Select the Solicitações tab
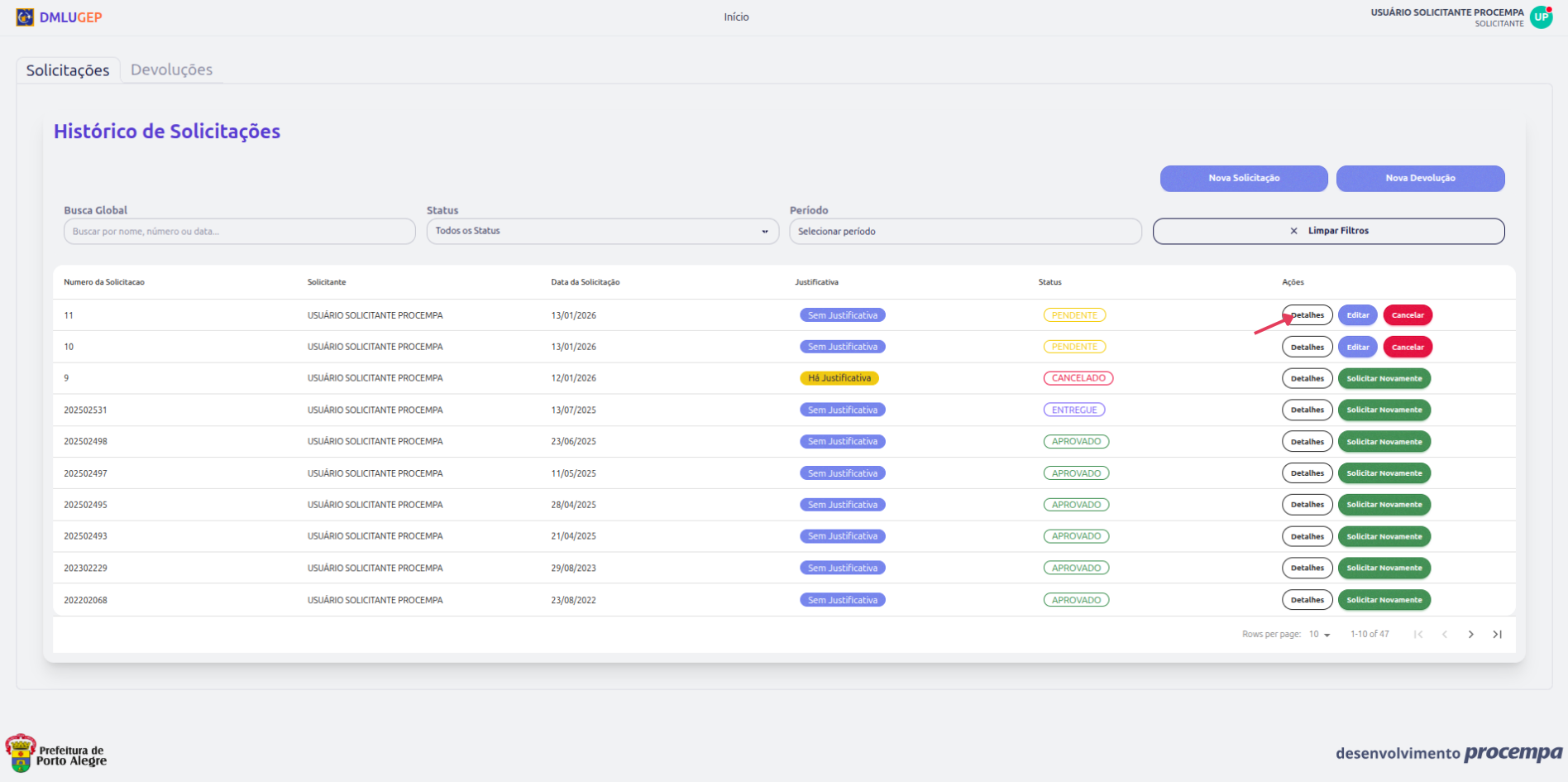 (x=68, y=70)
